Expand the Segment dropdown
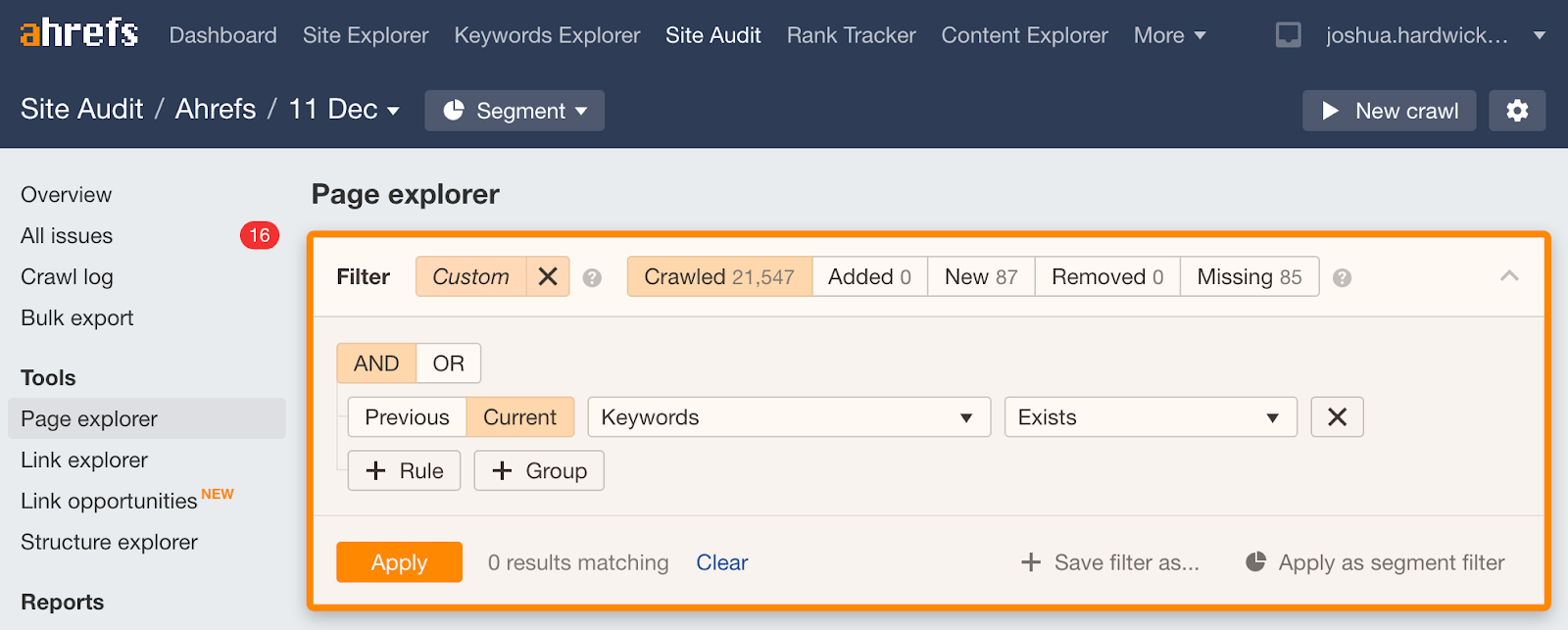The width and height of the screenshot is (1568, 630). click(x=514, y=111)
